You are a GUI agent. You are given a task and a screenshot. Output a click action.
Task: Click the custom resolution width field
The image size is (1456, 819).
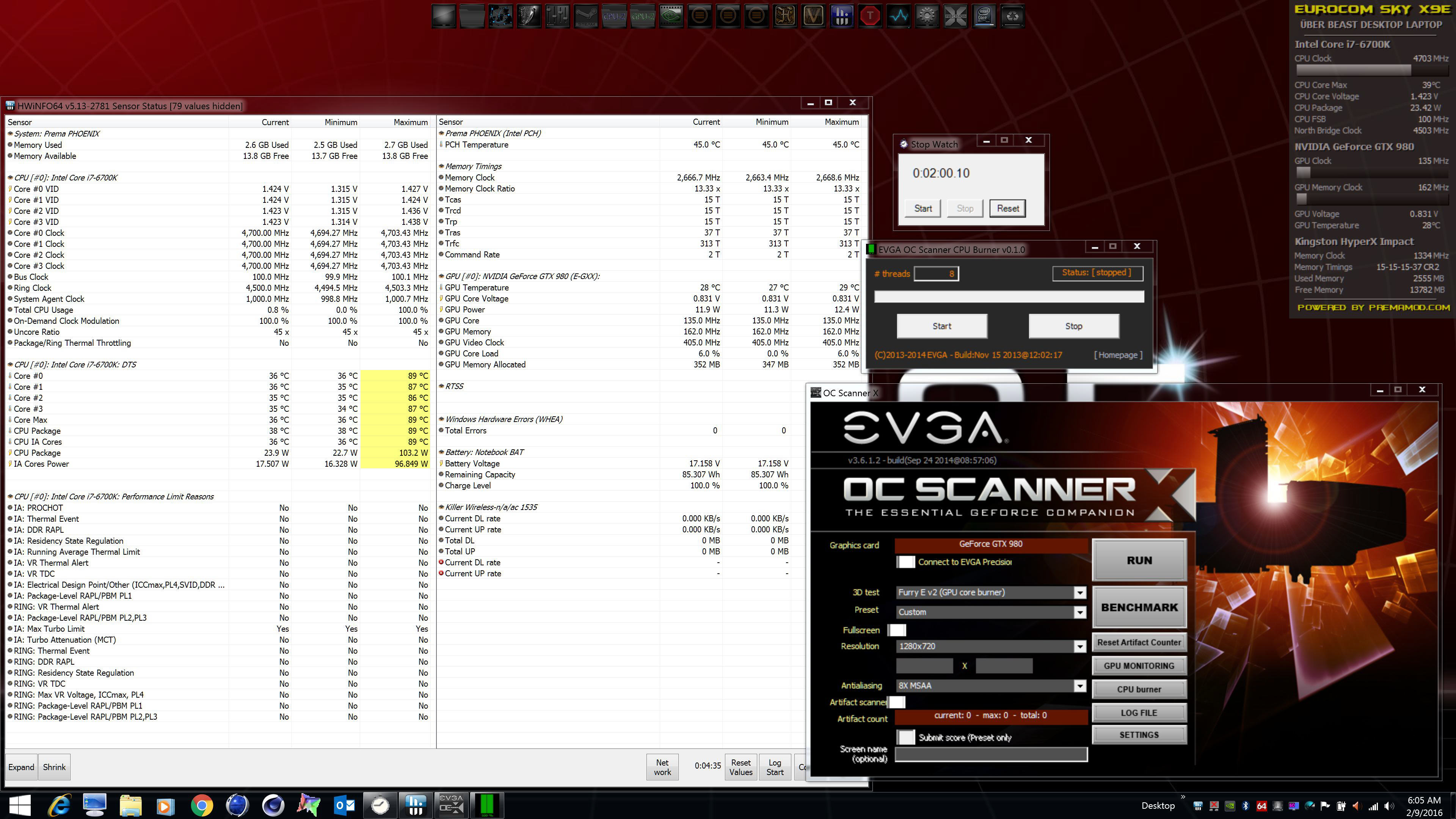click(924, 666)
